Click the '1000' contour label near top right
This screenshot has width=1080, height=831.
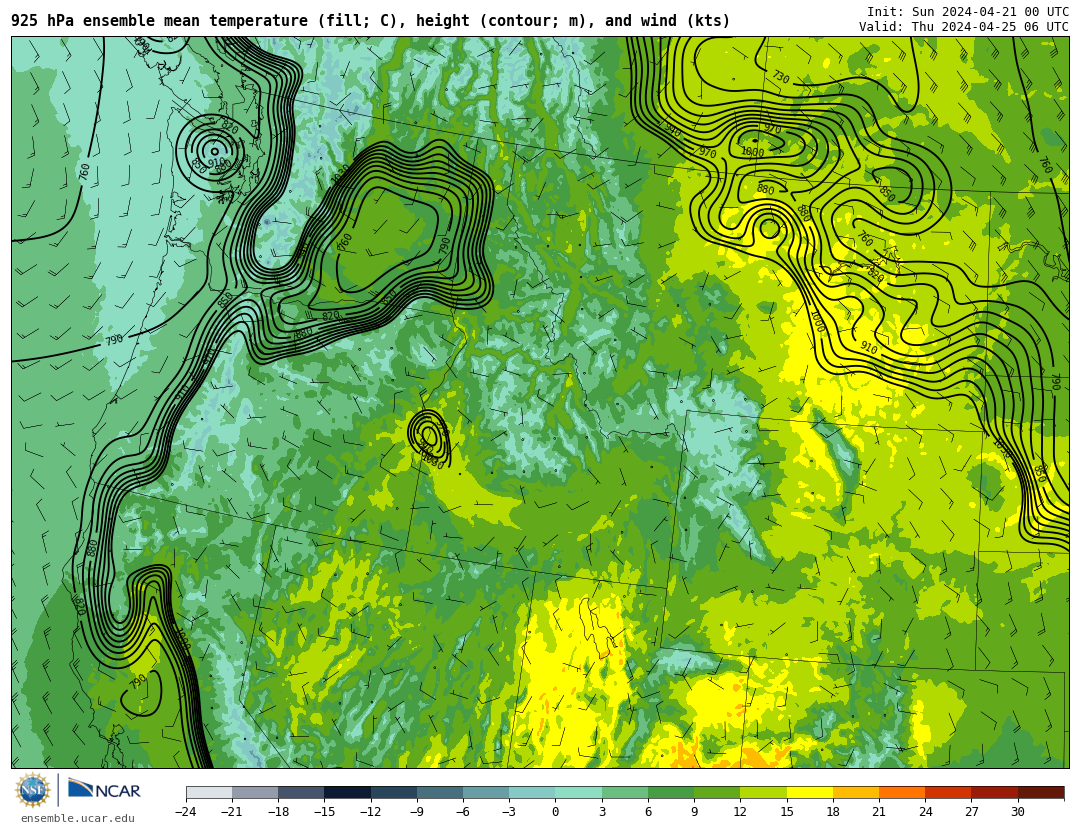click(x=752, y=152)
